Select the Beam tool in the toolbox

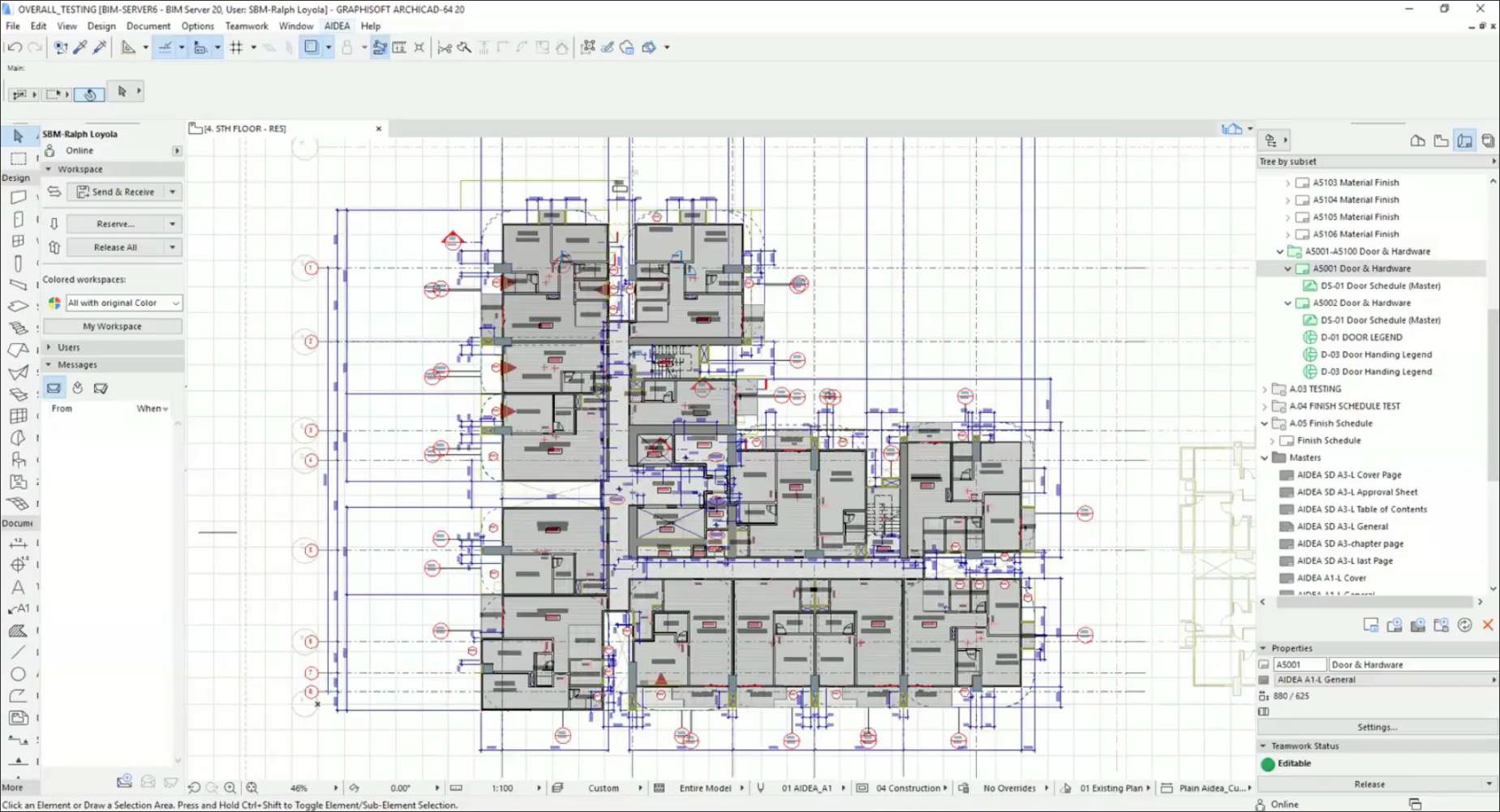(18, 285)
